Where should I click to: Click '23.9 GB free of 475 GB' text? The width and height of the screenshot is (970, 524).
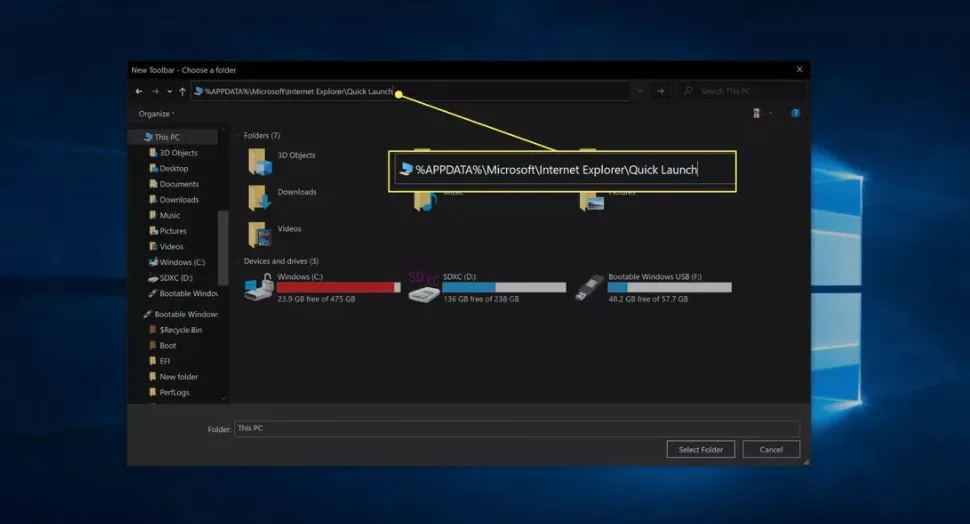pos(316,299)
